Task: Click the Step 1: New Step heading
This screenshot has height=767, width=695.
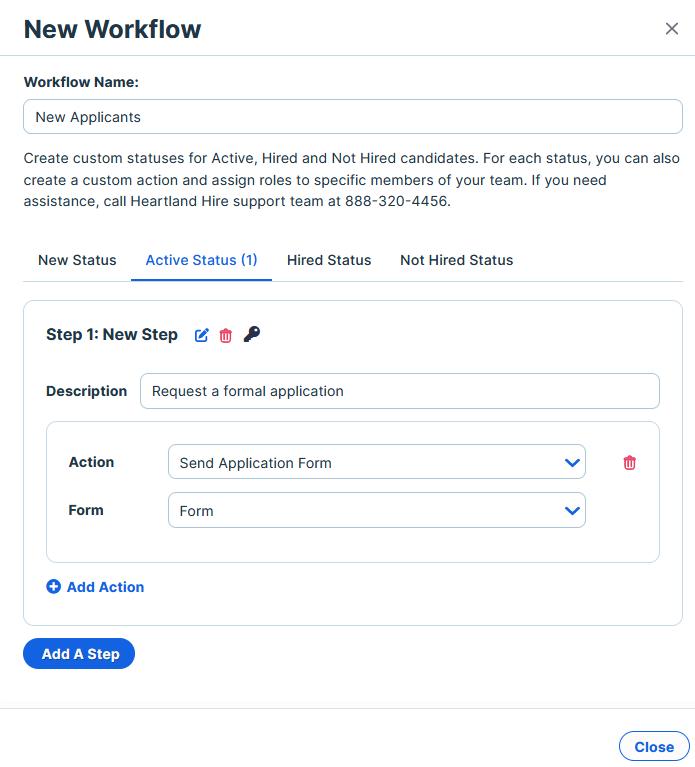Action: click(112, 335)
